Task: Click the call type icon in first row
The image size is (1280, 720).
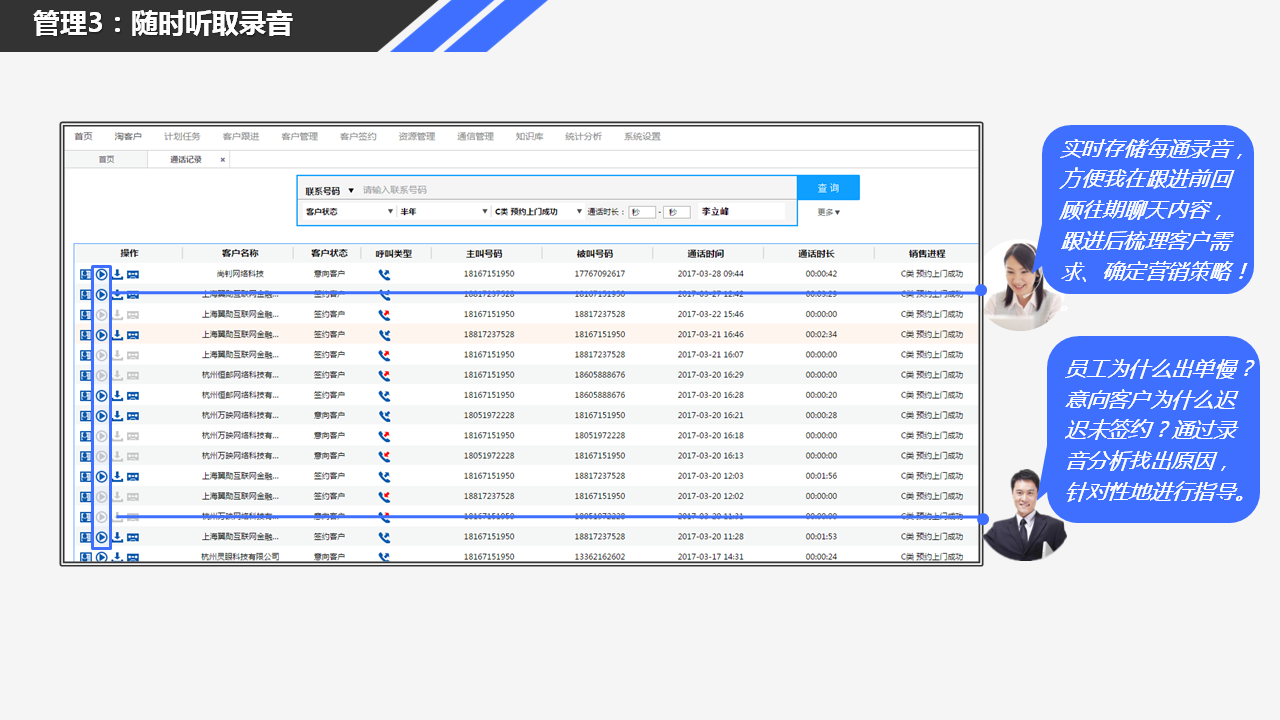Action: 384,274
